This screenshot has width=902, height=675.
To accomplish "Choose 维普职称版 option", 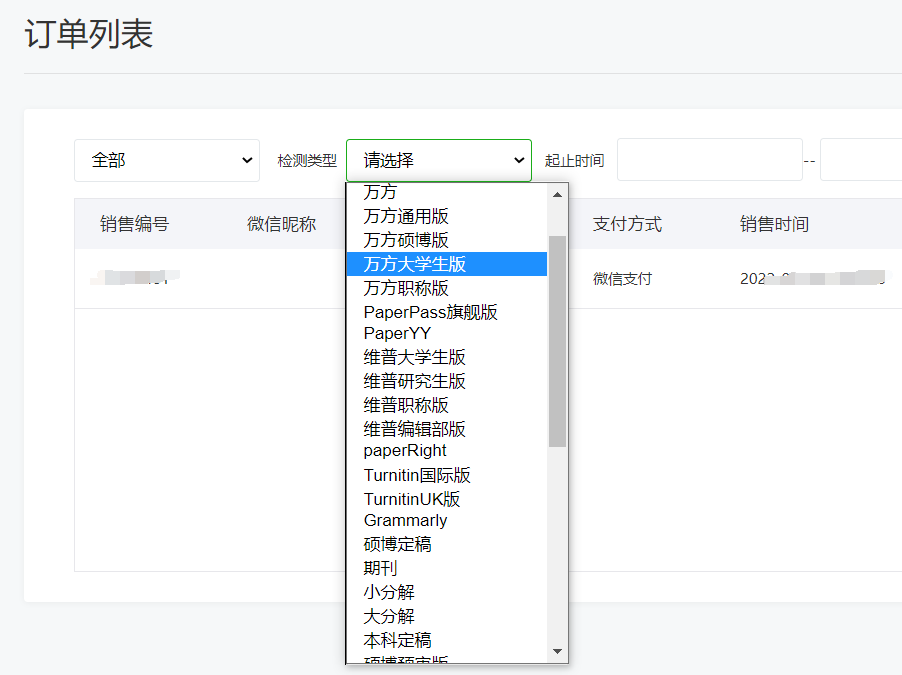I will [x=447, y=405].
